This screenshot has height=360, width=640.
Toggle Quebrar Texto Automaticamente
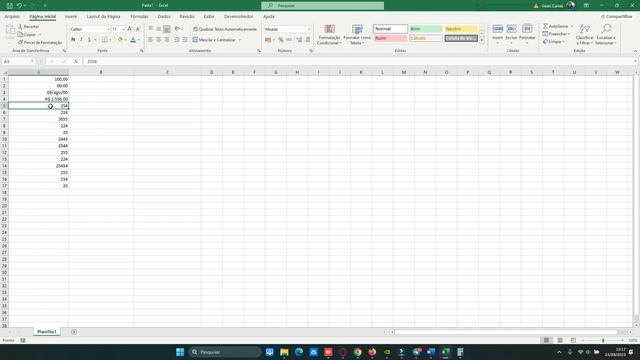click(x=225, y=29)
